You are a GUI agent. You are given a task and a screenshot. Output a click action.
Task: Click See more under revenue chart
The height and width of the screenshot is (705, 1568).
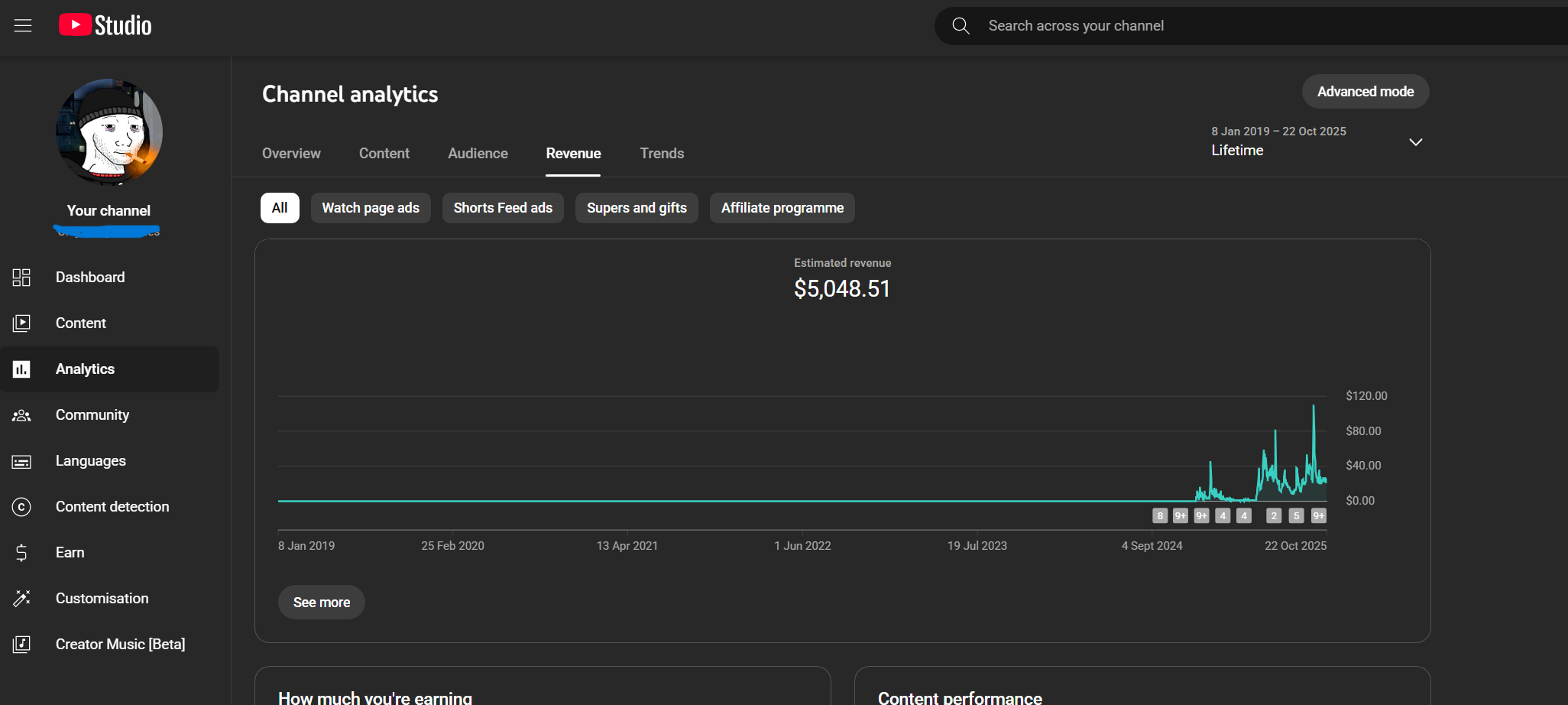click(322, 603)
